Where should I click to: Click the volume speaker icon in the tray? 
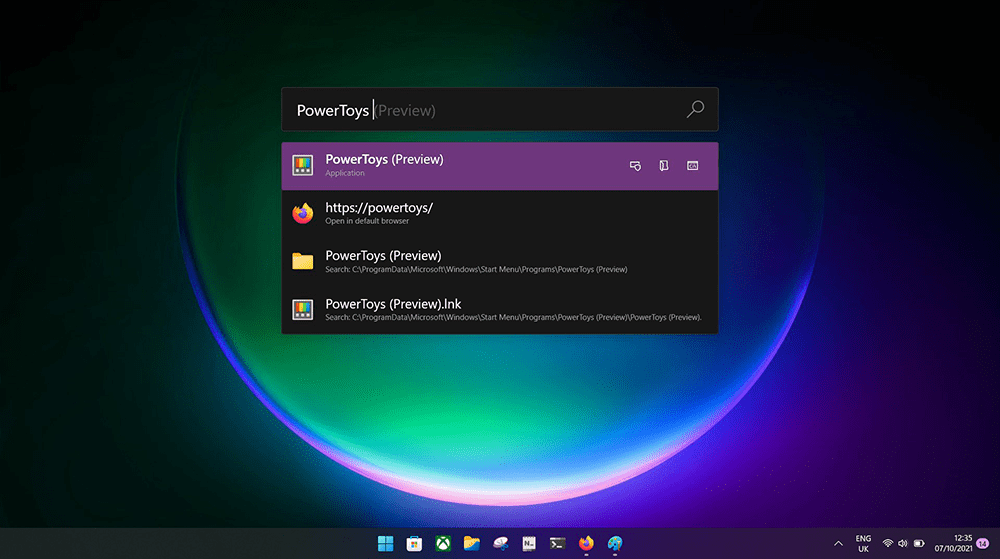click(x=902, y=544)
